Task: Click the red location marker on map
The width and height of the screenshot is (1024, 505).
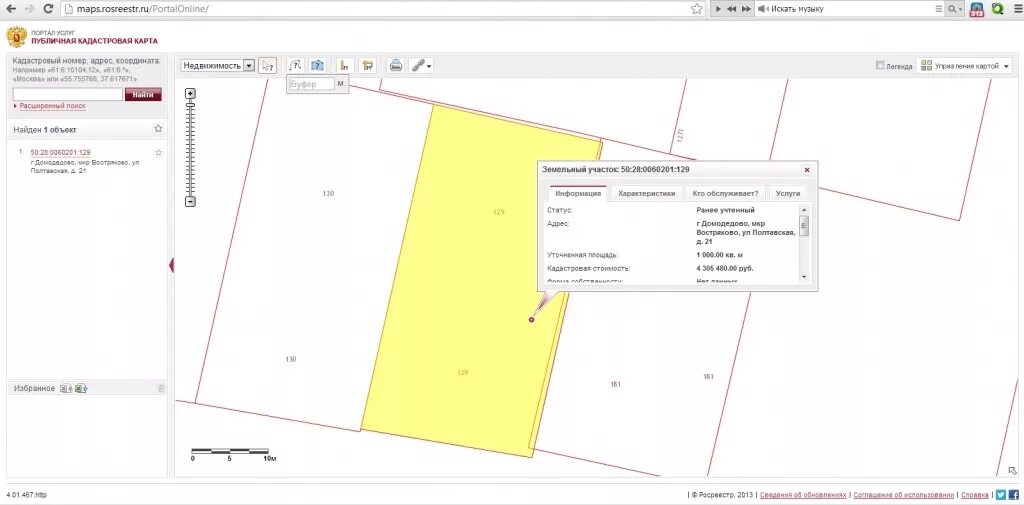Action: (532, 319)
